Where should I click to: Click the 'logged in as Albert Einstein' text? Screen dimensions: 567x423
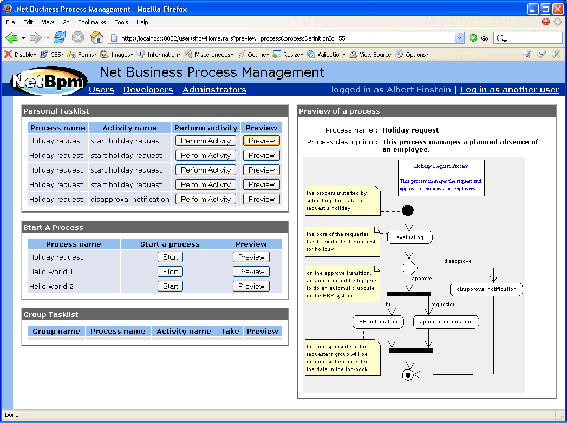click(x=391, y=90)
